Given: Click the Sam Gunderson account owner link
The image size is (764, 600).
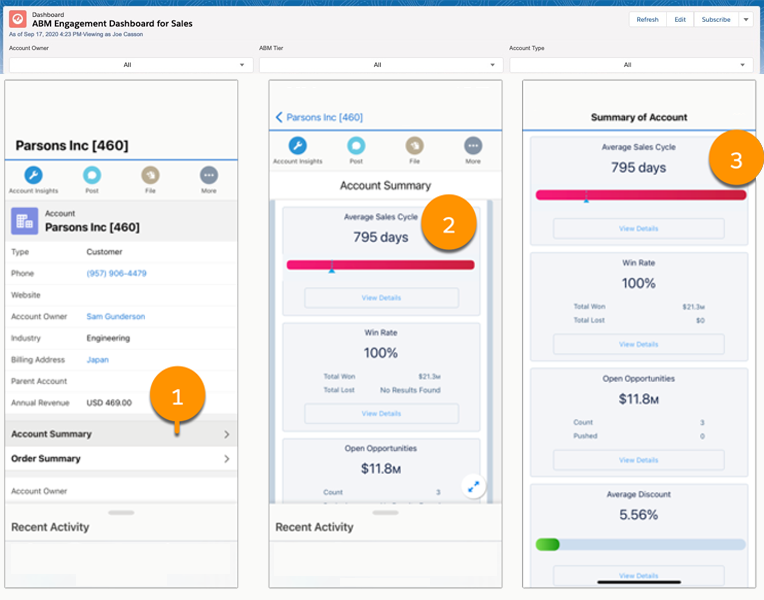Looking at the screenshot, I should [x=115, y=317].
